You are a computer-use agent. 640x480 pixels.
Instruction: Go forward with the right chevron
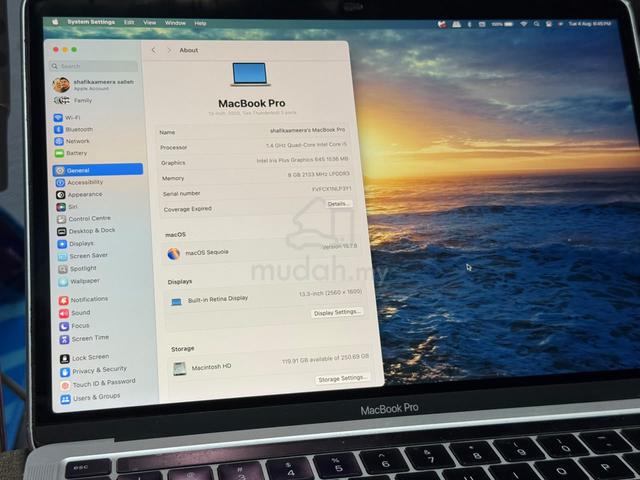click(169, 50)
